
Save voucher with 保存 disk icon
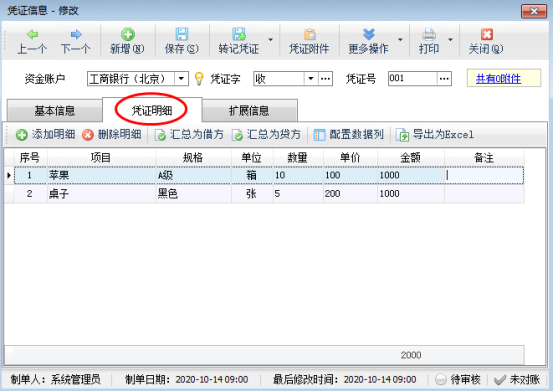coord(182,34)
